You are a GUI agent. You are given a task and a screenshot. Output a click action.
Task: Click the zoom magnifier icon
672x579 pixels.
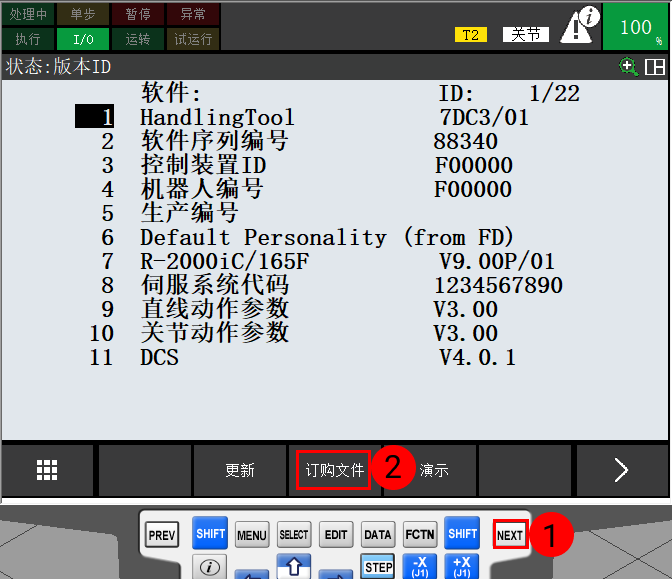628,67
